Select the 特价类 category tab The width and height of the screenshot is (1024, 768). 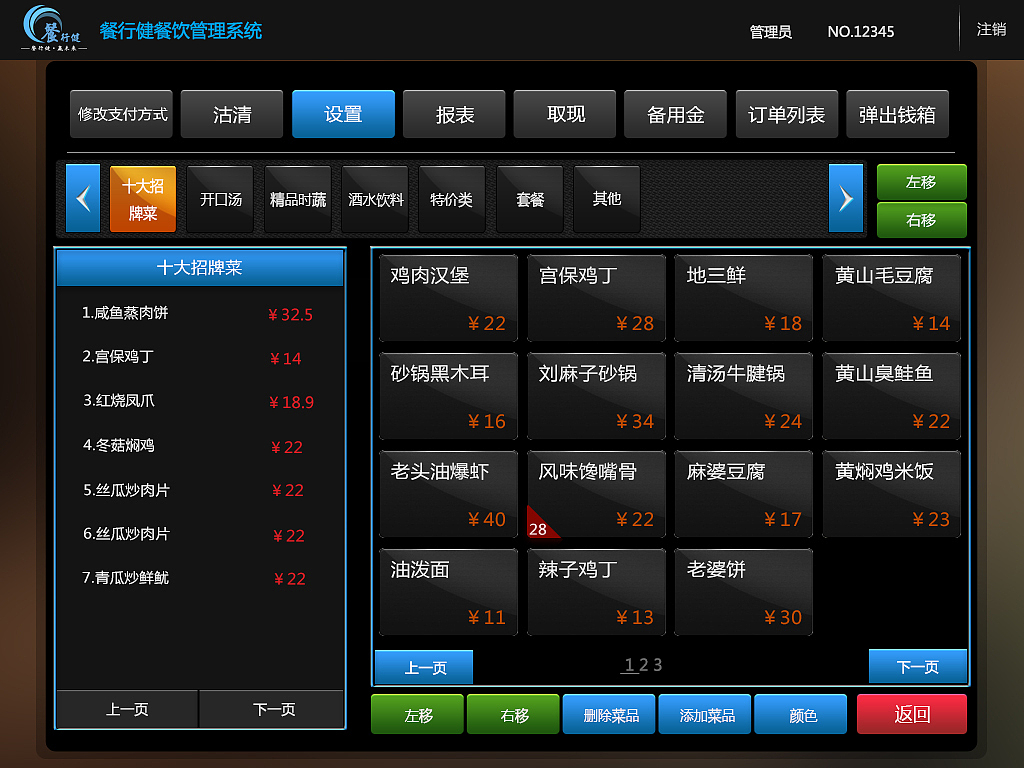click(452, 198)
